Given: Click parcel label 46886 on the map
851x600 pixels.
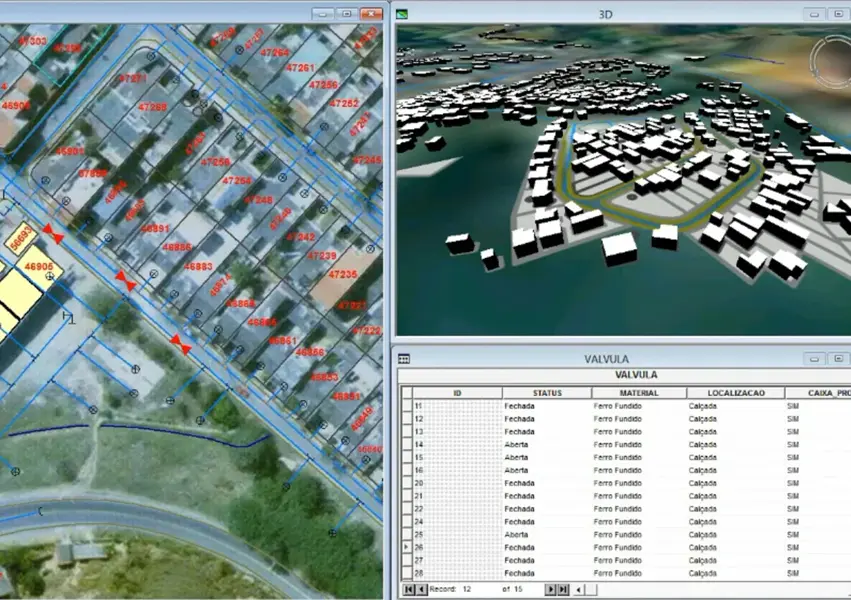Looking at the screenshot, I should pos(177,247).
